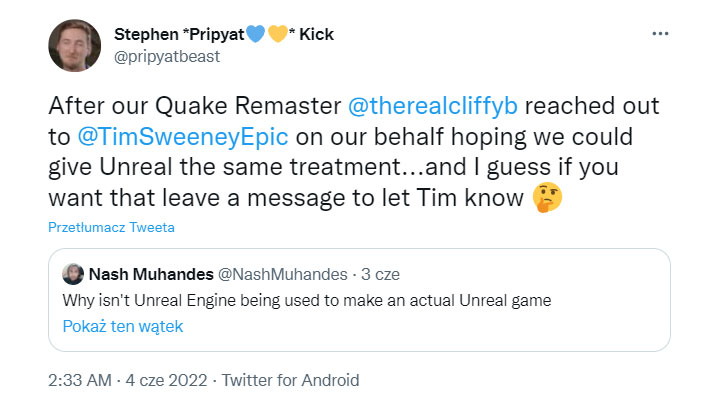Click the @NashMuhandes handle
The image size is (720, 405).
pos(281,274)
